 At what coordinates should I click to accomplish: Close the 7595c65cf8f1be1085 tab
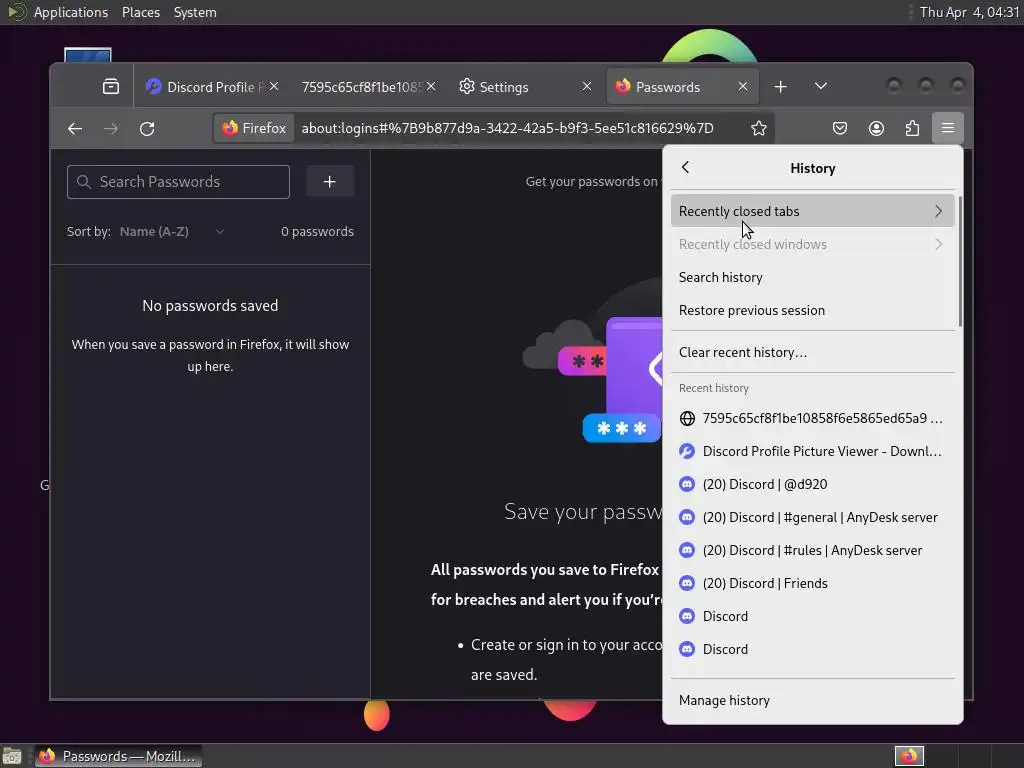[x=431, y=86]
